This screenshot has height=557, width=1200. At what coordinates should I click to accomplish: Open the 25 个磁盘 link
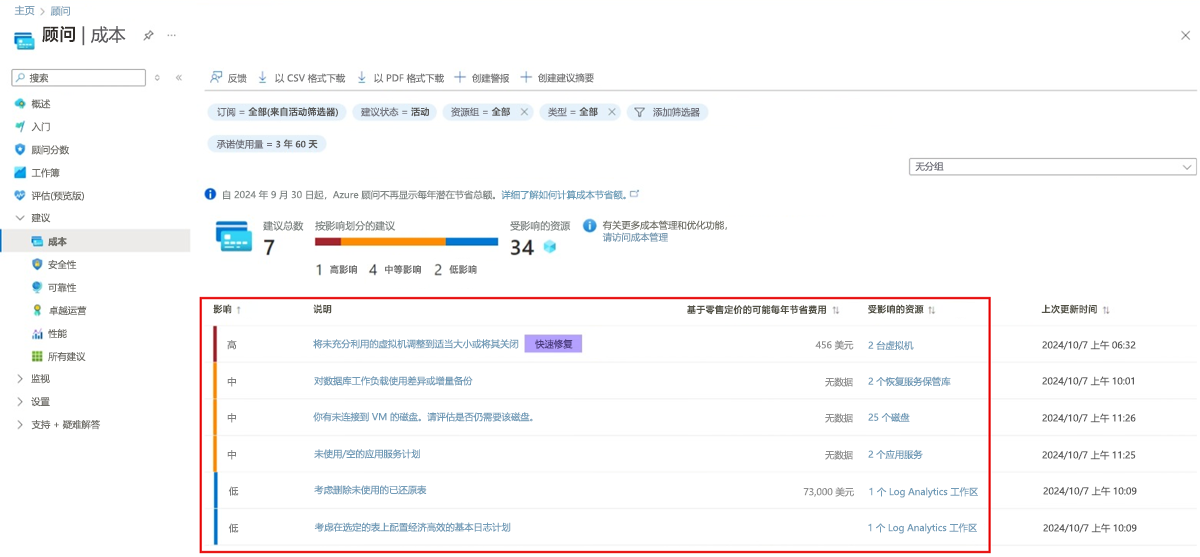(x=889, y=418)
